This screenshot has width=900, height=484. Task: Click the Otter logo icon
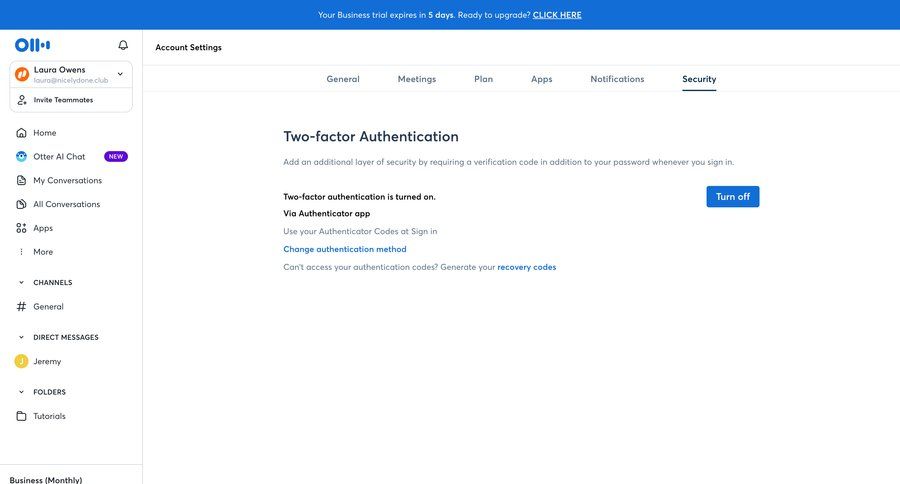point(32,45)
